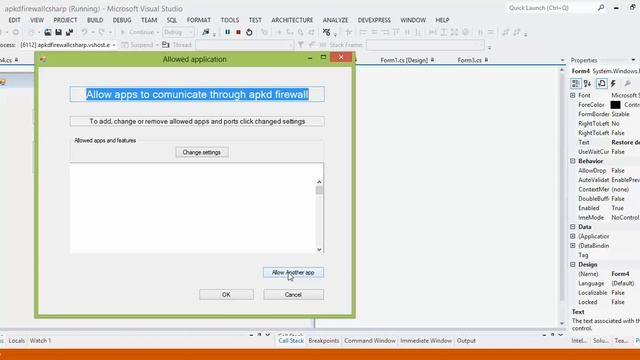Viewport: 640px width, 360px height.
Task: Click the Quick Launch search field
Action: [551, 8]
